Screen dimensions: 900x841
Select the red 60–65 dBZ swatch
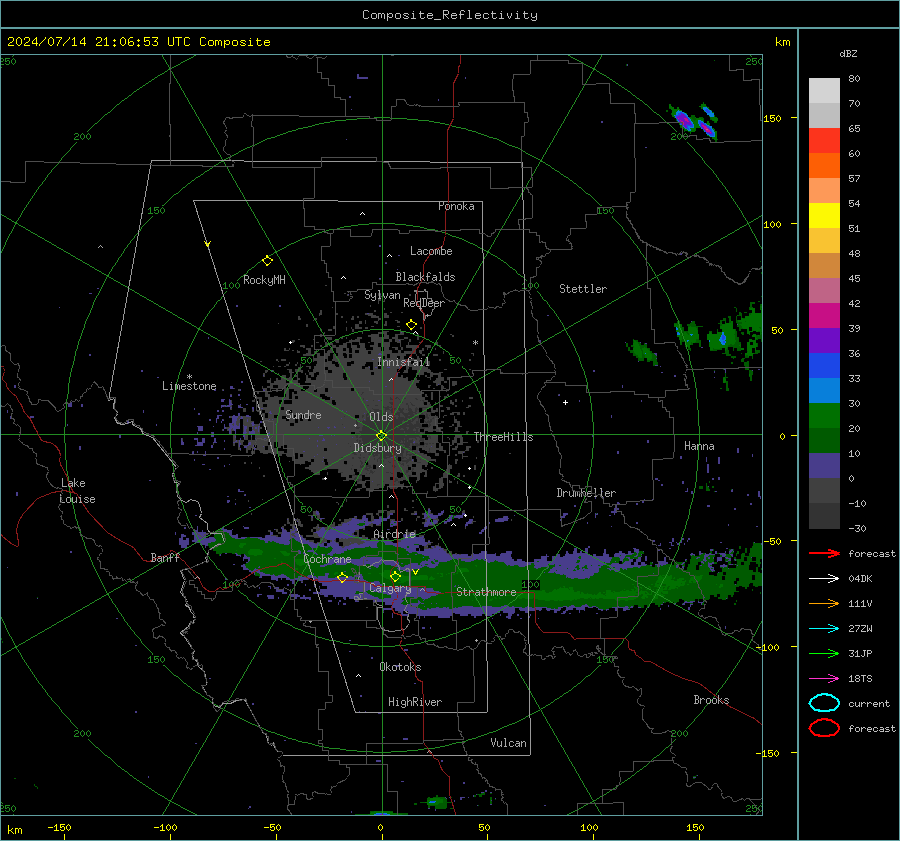pyautogui.click(x=824, y=141)
